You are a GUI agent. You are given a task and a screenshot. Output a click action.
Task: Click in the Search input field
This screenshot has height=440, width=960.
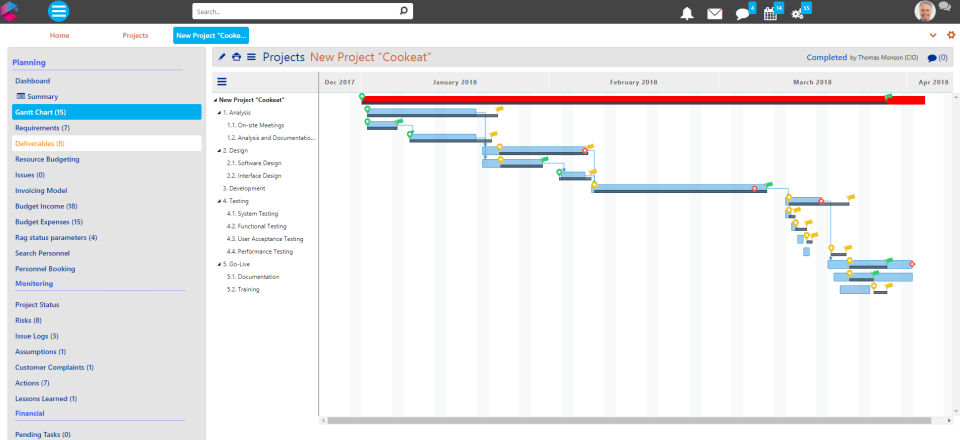pyautogui.click(x=295, y=12)
